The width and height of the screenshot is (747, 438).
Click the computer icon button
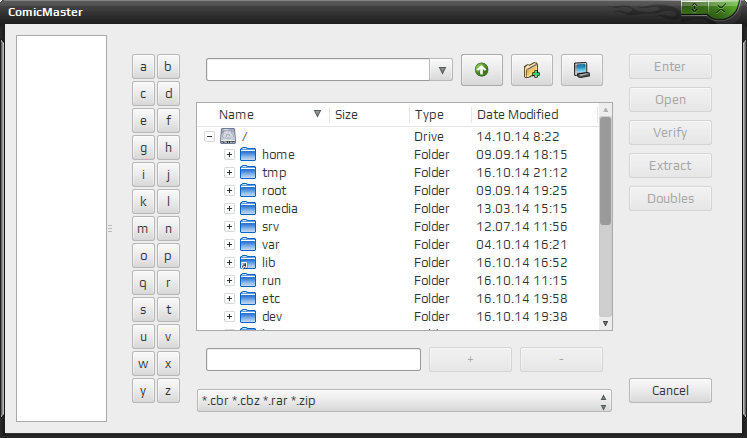pyautogui.click(x=582, y=70)
